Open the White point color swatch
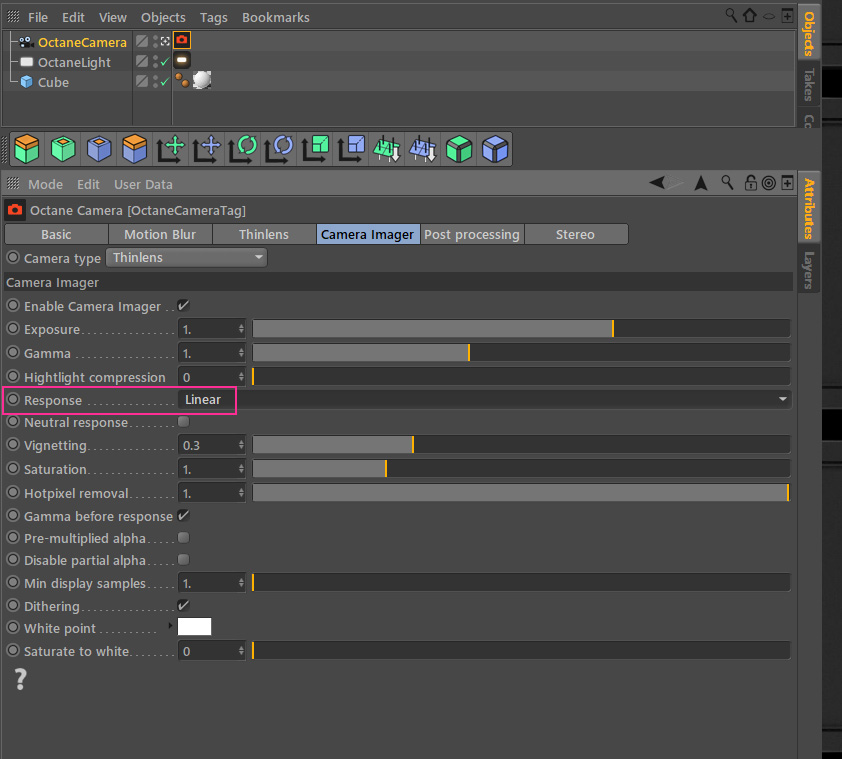842x759 pixels. point(194,626)
